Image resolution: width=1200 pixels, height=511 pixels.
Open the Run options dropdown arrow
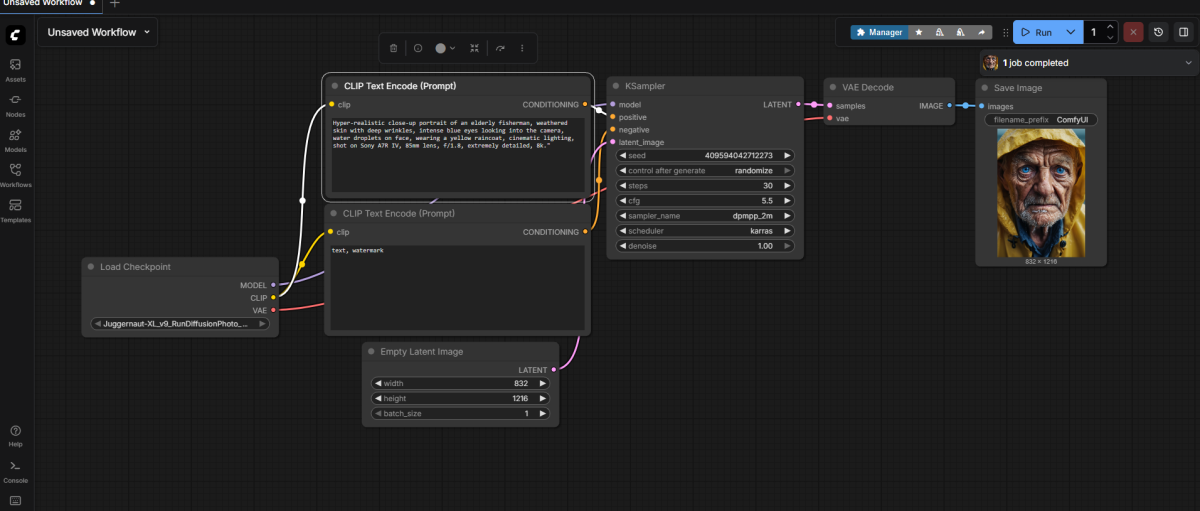pos(1070,32)
